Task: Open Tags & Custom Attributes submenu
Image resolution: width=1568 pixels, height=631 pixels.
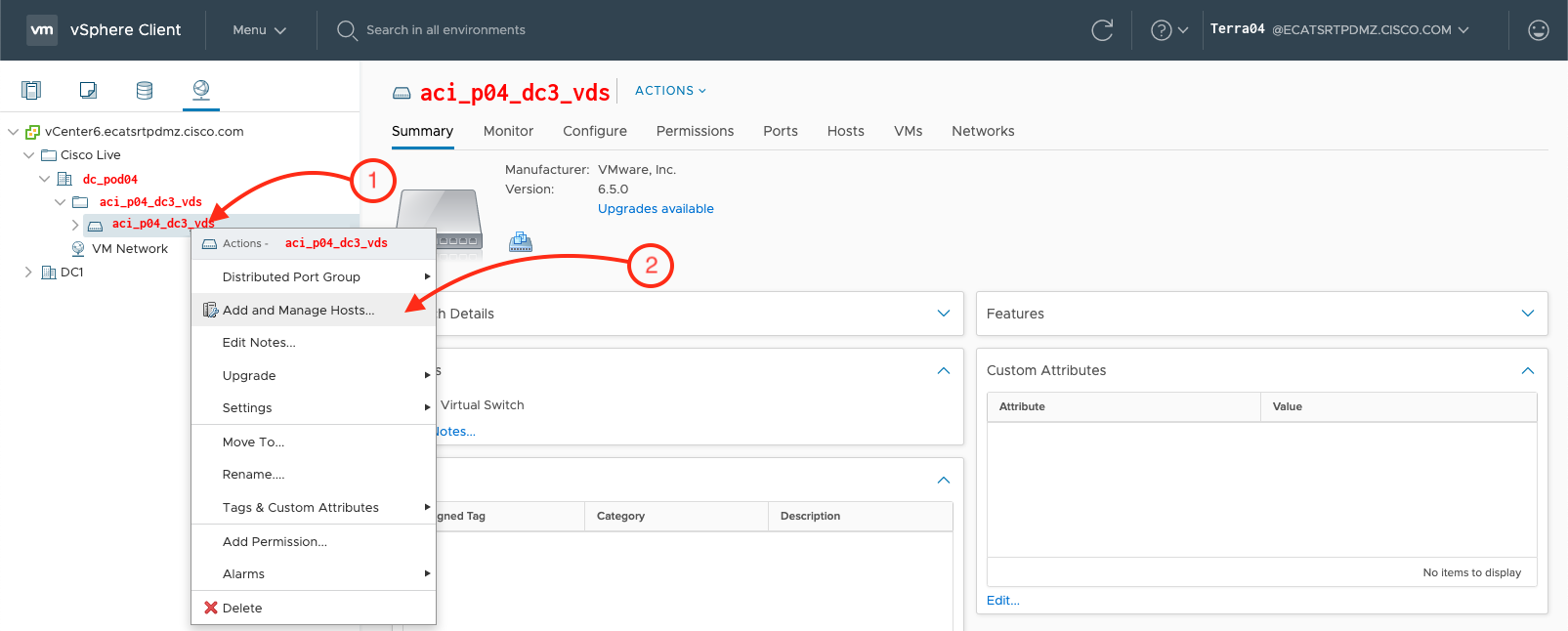Action: click(314, 508)
